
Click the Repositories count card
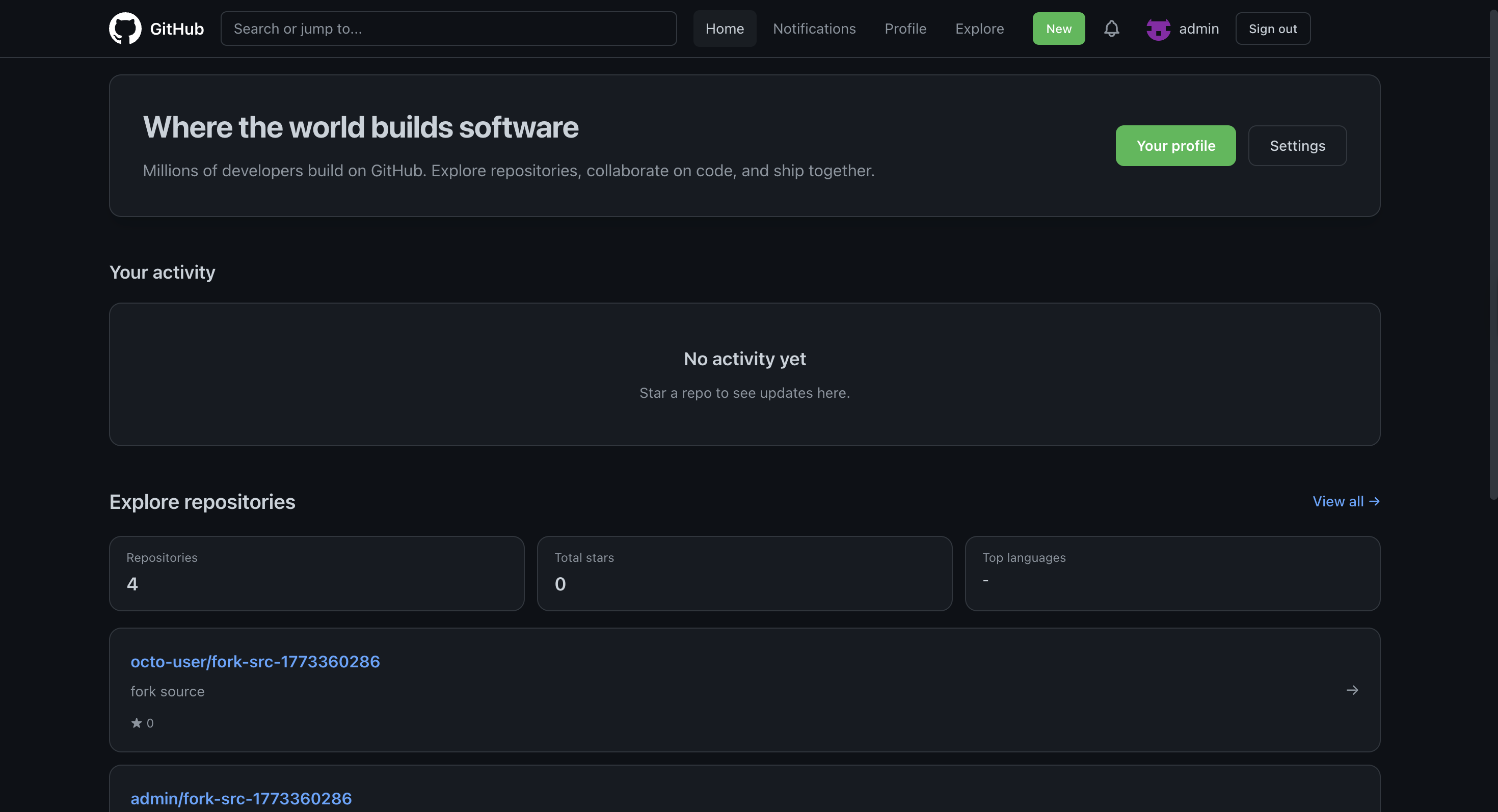(x=316, y=573)
